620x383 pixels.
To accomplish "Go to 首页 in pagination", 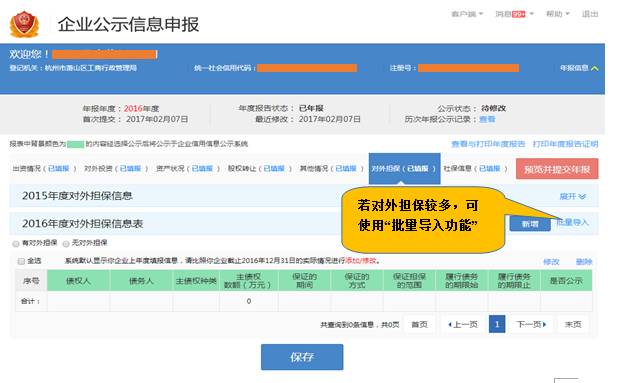I will [x=419, y=325].
